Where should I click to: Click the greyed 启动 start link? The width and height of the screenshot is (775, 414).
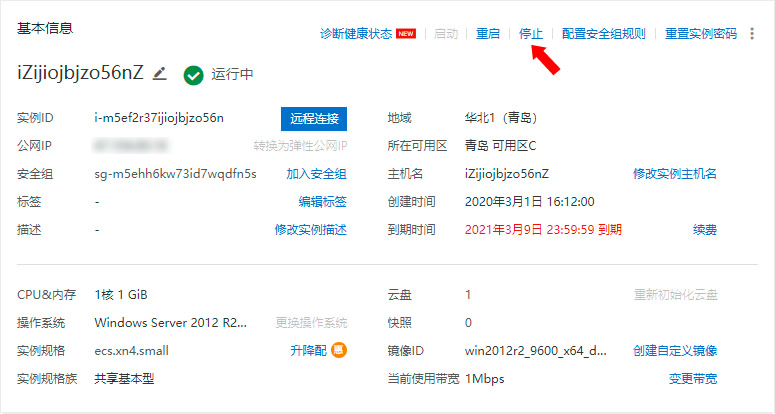click(446, 34)
